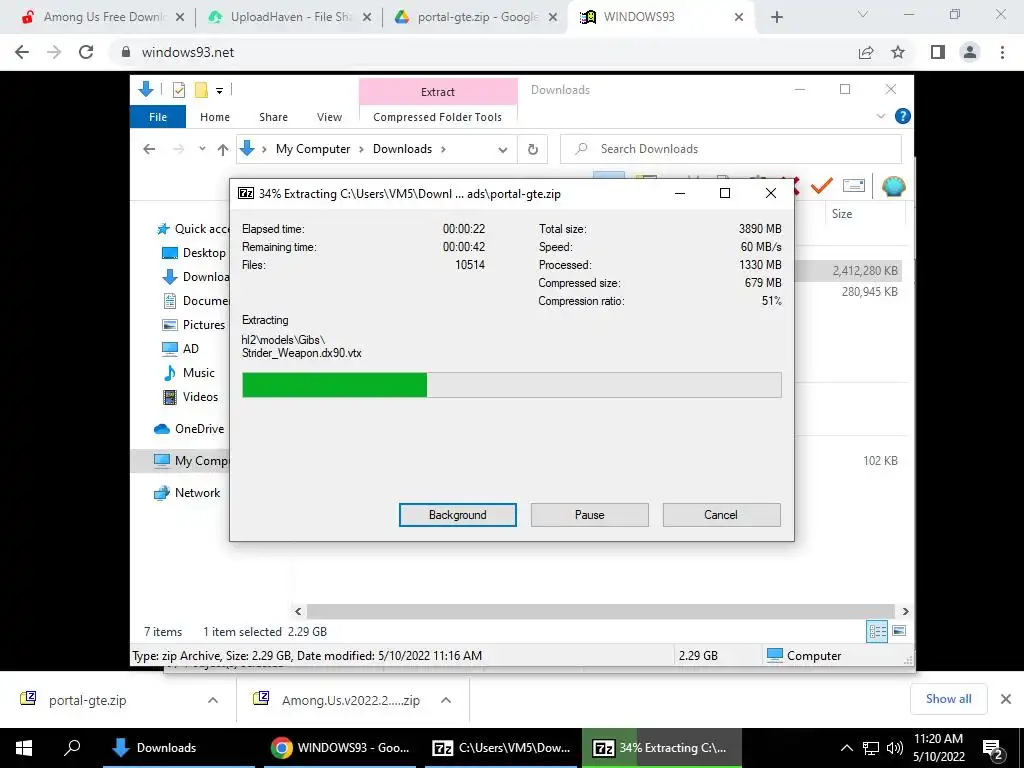Click the green extraction progress bar
This screenshot has width=1024, height=768.
511,385
